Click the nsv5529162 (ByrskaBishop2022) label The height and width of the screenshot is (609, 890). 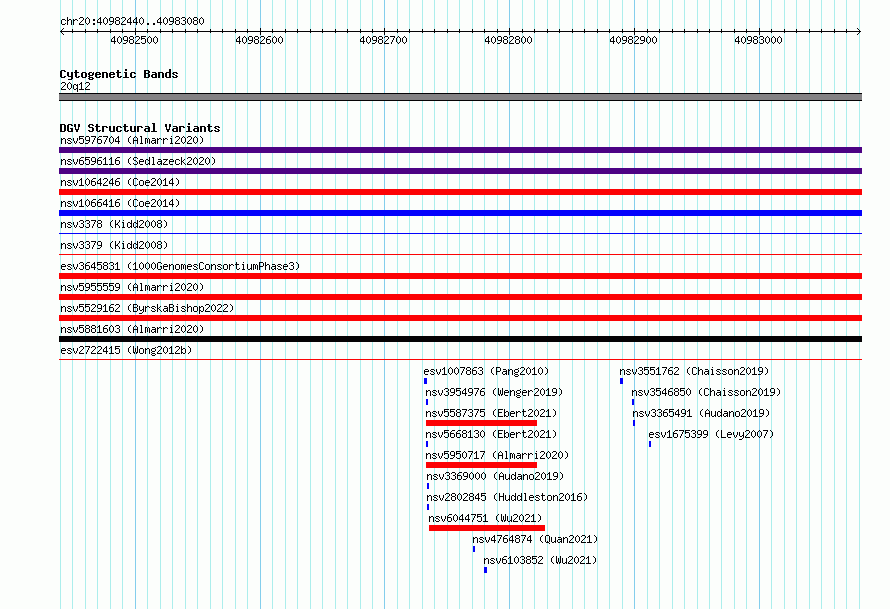click(x=147, y=308)
